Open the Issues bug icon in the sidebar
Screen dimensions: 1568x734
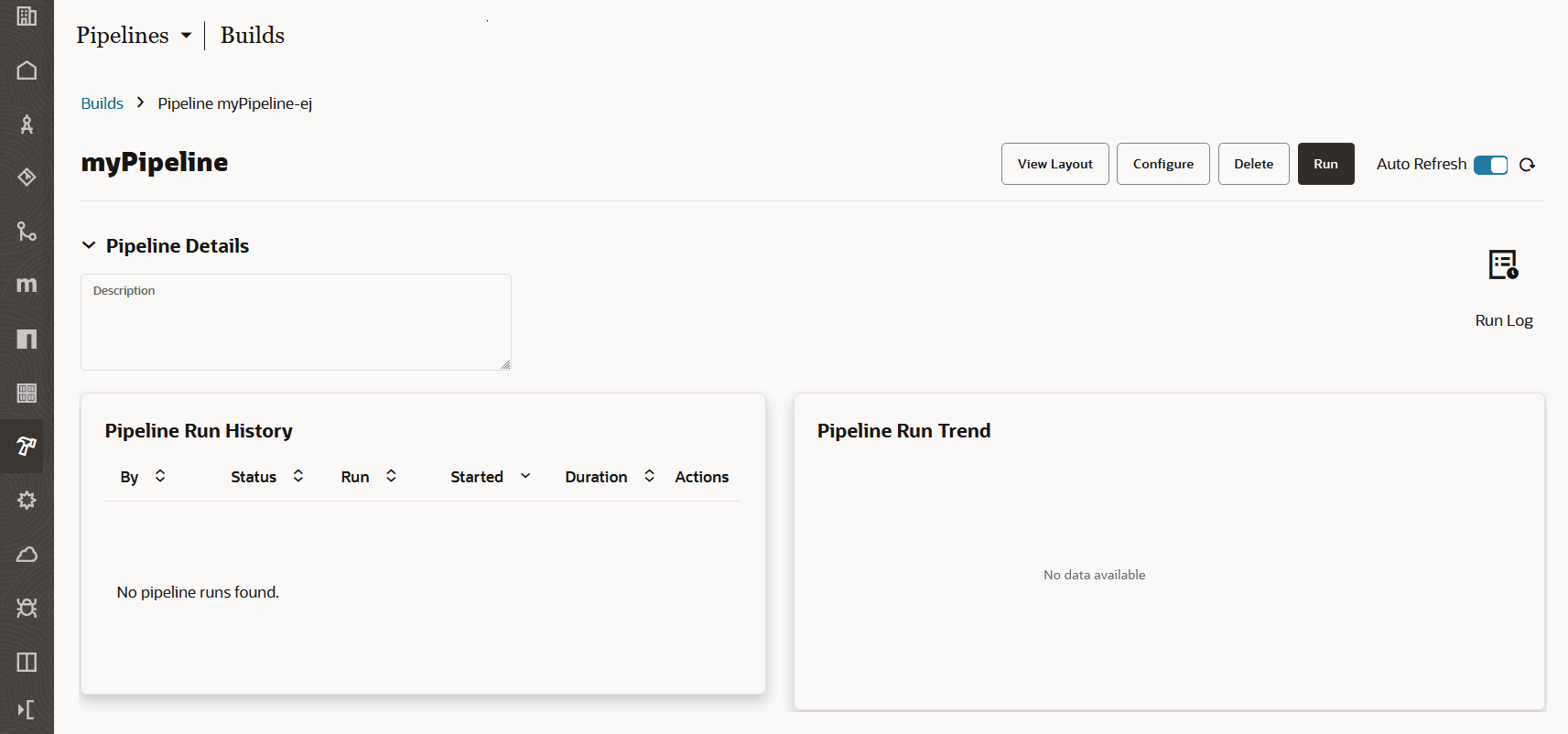pyautogui.click(x=27, y=608)
